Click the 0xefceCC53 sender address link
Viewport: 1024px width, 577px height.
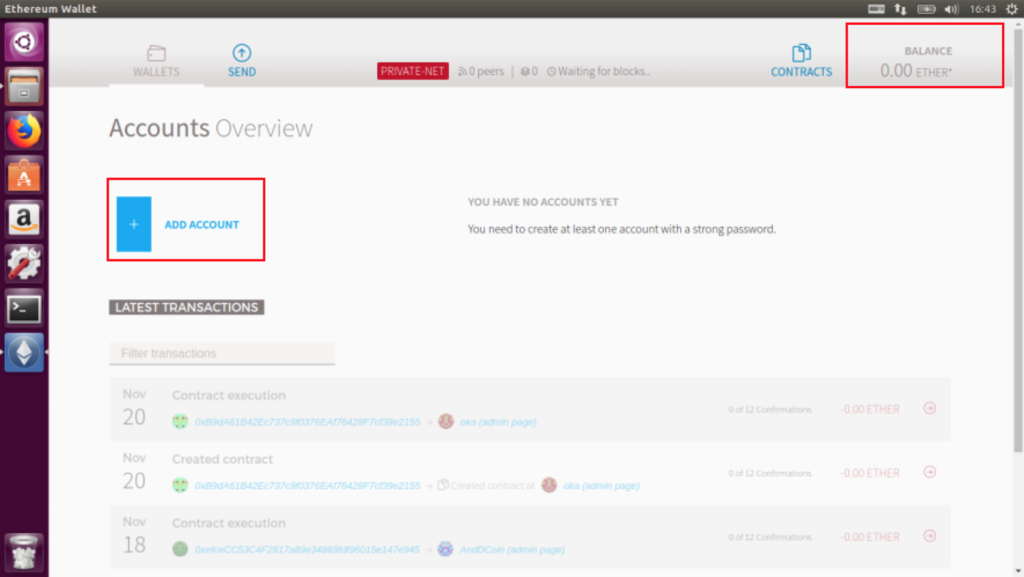(x=308, y=550)
